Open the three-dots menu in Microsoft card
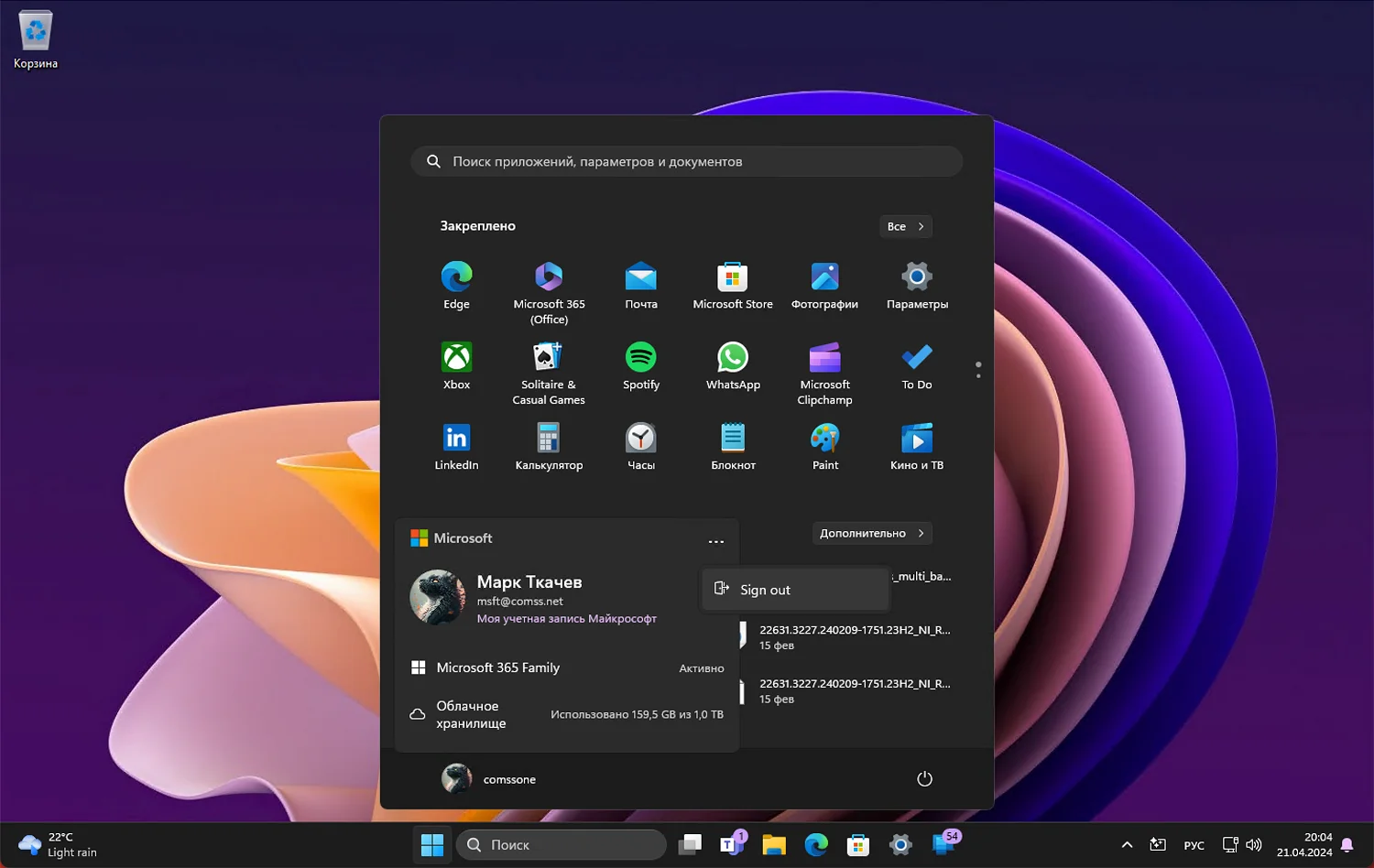The height and width of the screenshot is (868, 1374). [716, 540]
